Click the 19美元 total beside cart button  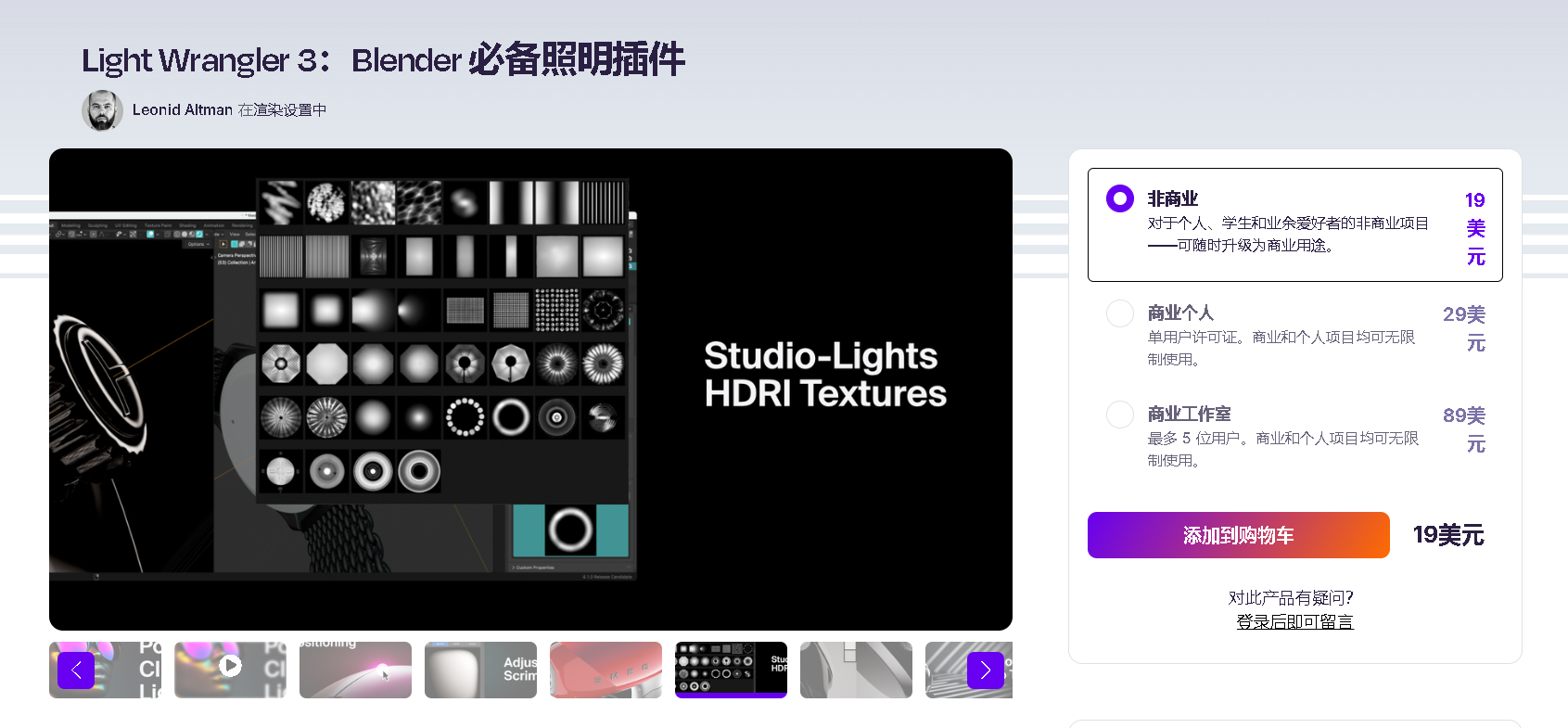(x=1448, y=535)
